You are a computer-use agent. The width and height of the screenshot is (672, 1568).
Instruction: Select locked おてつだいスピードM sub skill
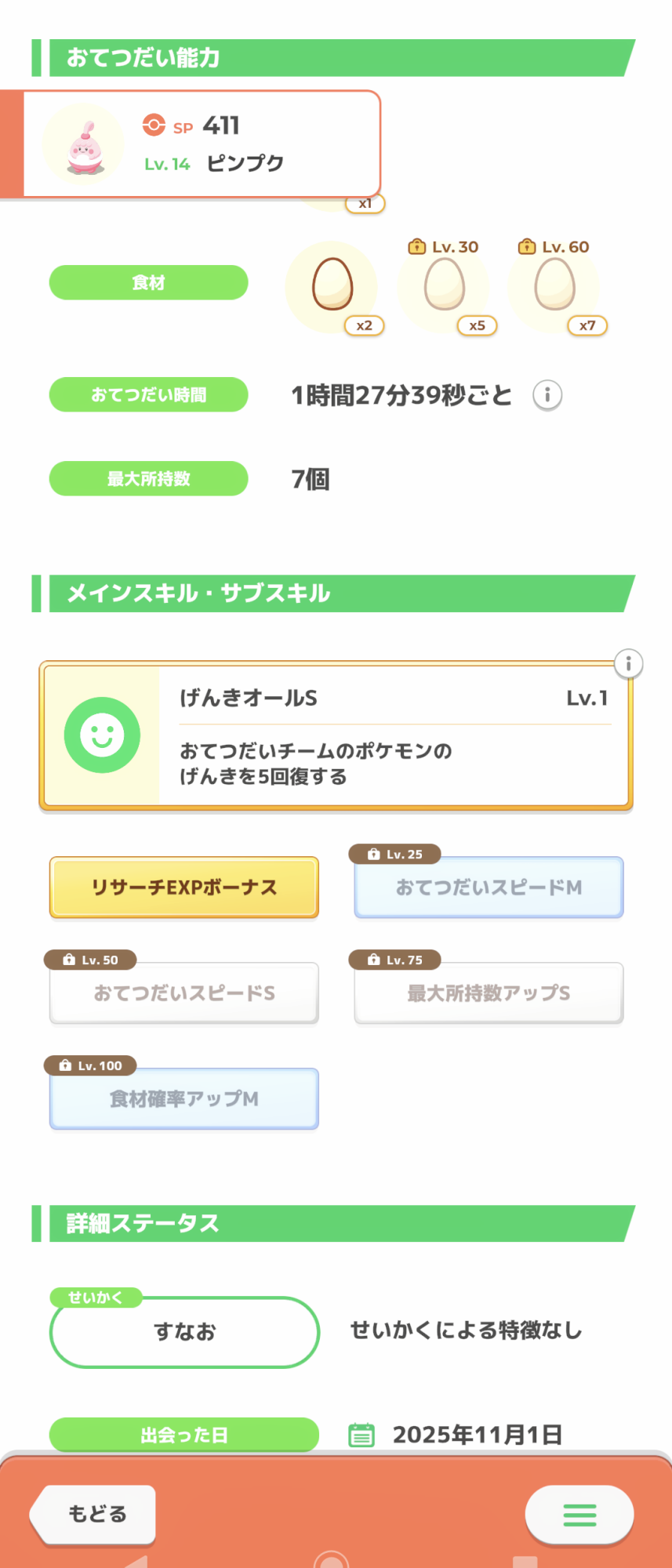(489, 887)
